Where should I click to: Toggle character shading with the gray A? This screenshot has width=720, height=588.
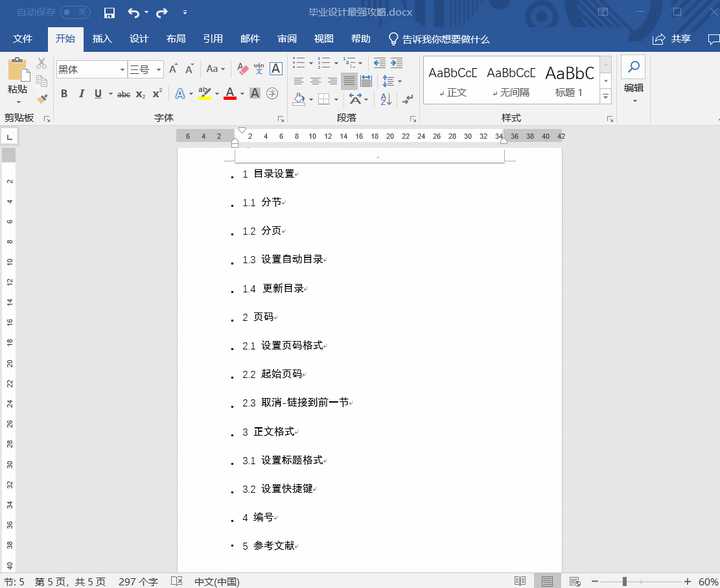(x=254, y=94)
